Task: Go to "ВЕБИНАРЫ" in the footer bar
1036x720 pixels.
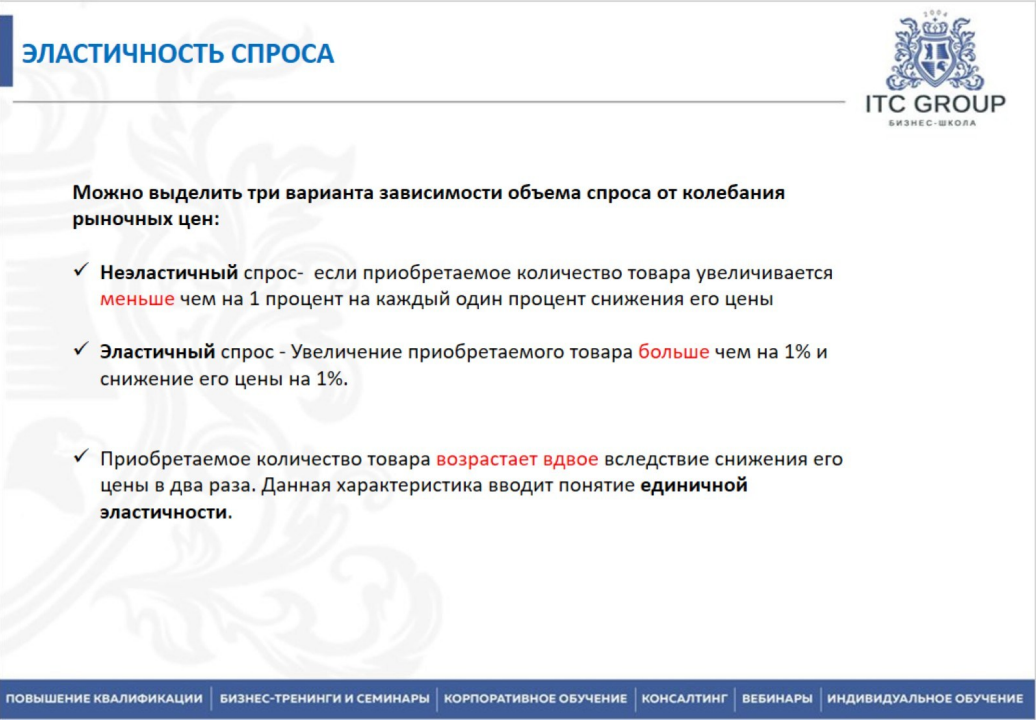Action: tap(776, 698)
